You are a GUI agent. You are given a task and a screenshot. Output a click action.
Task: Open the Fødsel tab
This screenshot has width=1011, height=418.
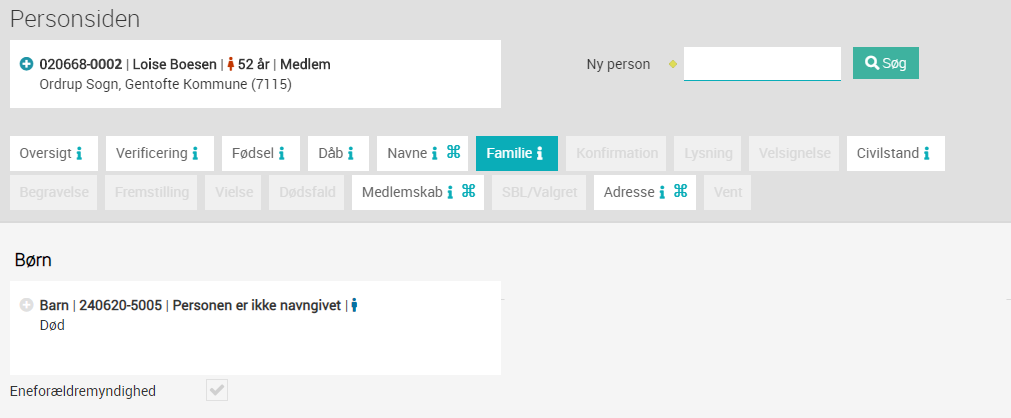[260, 154]
